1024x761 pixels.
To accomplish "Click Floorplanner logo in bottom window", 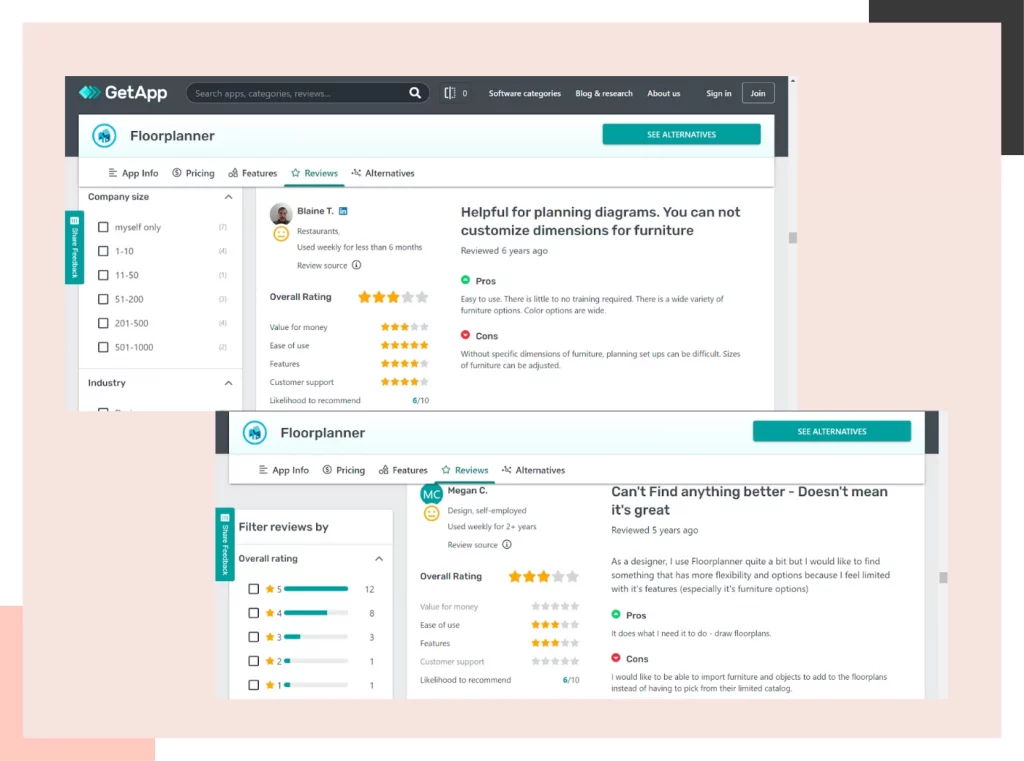I will click(255, 432).
